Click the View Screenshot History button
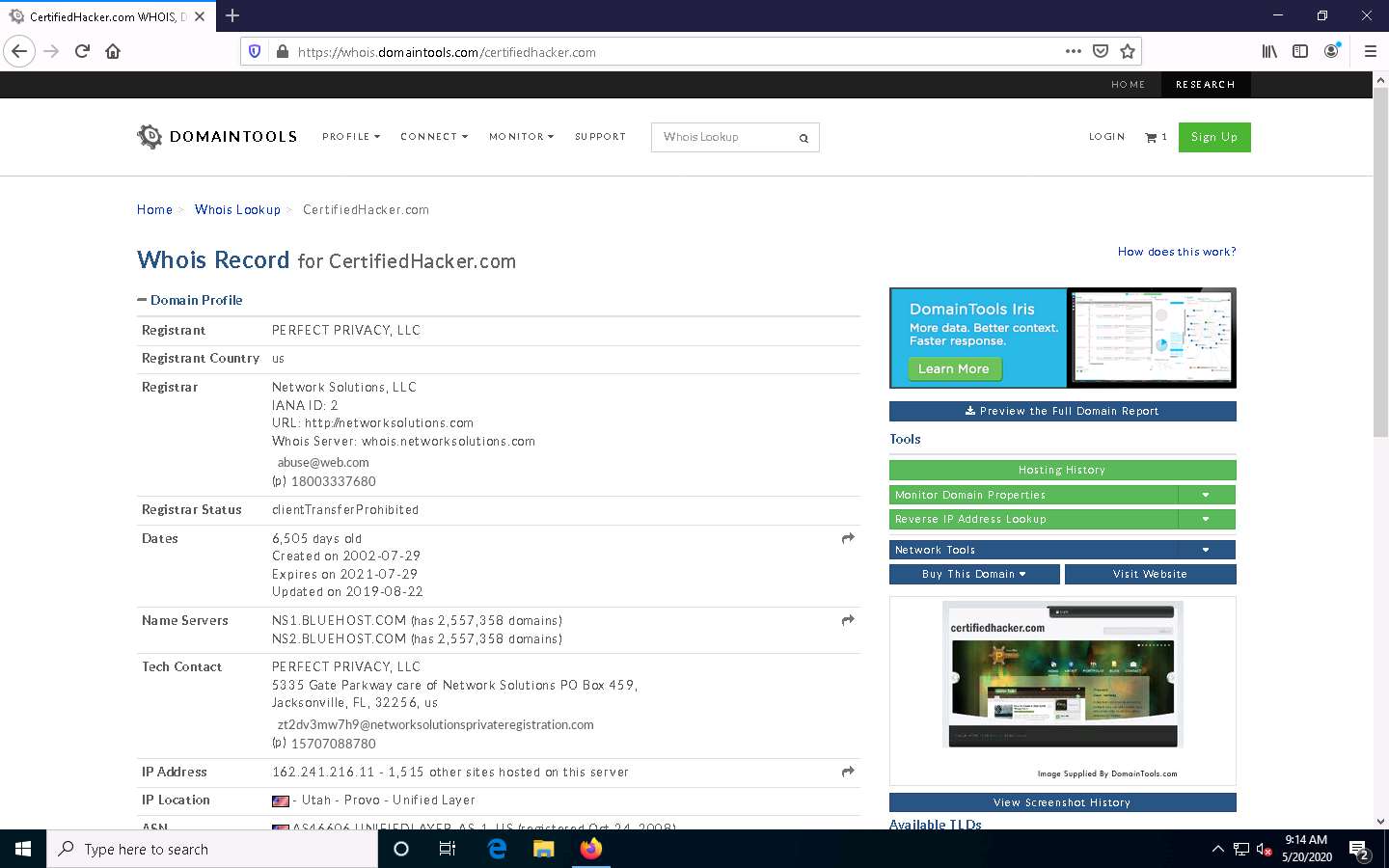Screen dimensions: 1389x868 [x=1062, y=802]
